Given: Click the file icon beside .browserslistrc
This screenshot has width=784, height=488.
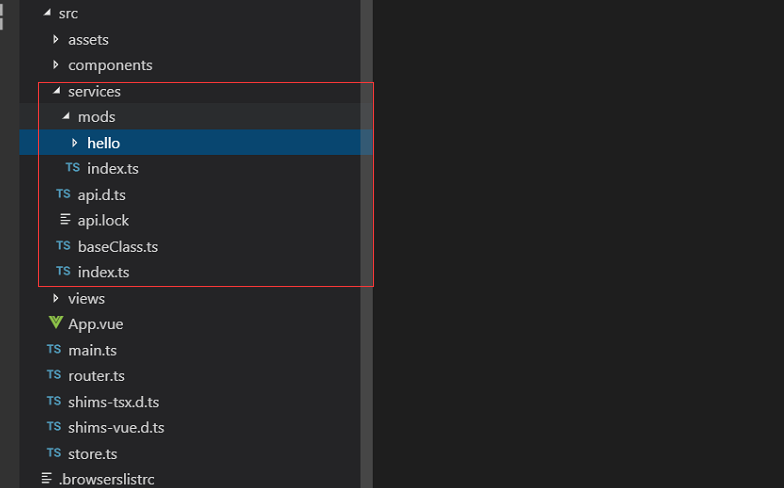Looking at the screenshot, I should (x=46, y=478).
